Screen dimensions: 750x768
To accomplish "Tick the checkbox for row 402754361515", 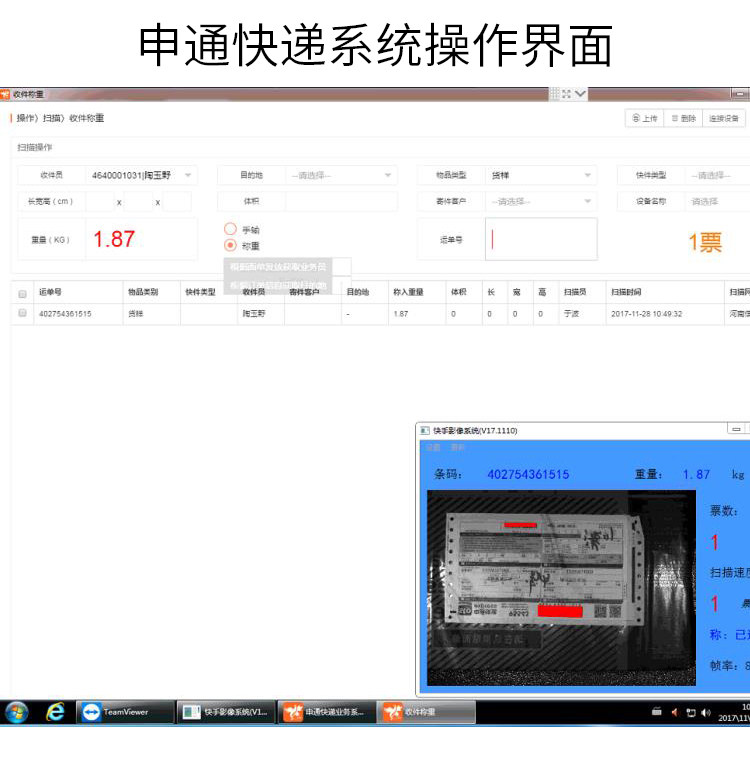I will [x=22, y=312].
